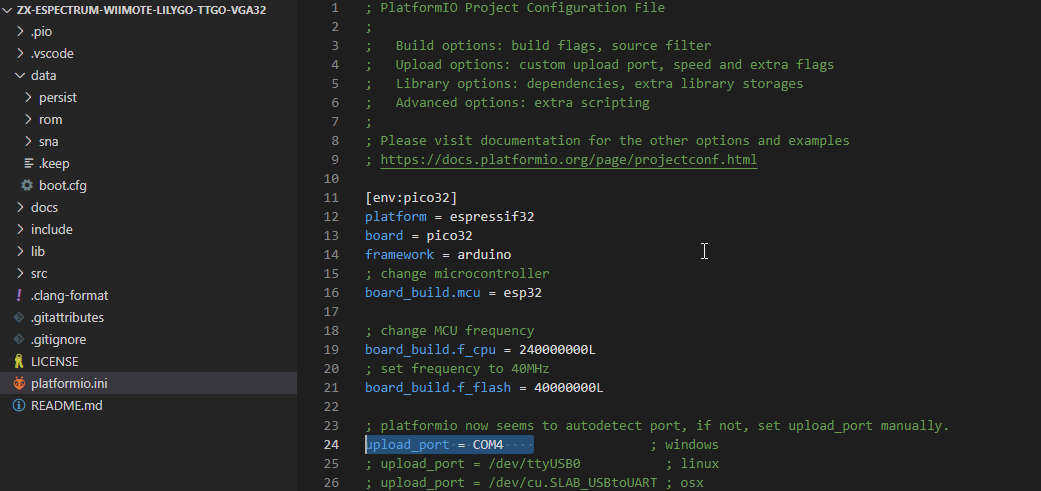This screenshot has width=1041, height=491.
Task: Click line number 24 in the gutter
Action: 331,445
